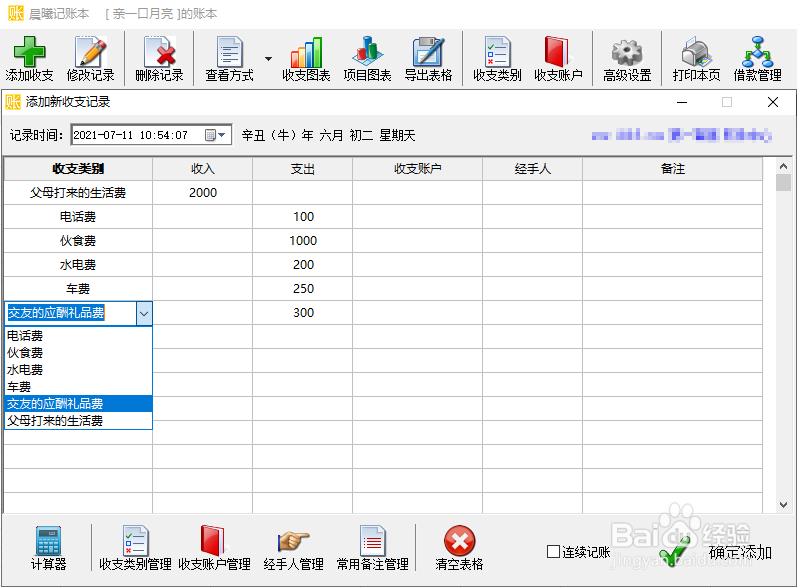This screenshot has width=797, height=588.
Task: Select the 200 expense cell
Action: pyautogui.click(x=302, y=265)
